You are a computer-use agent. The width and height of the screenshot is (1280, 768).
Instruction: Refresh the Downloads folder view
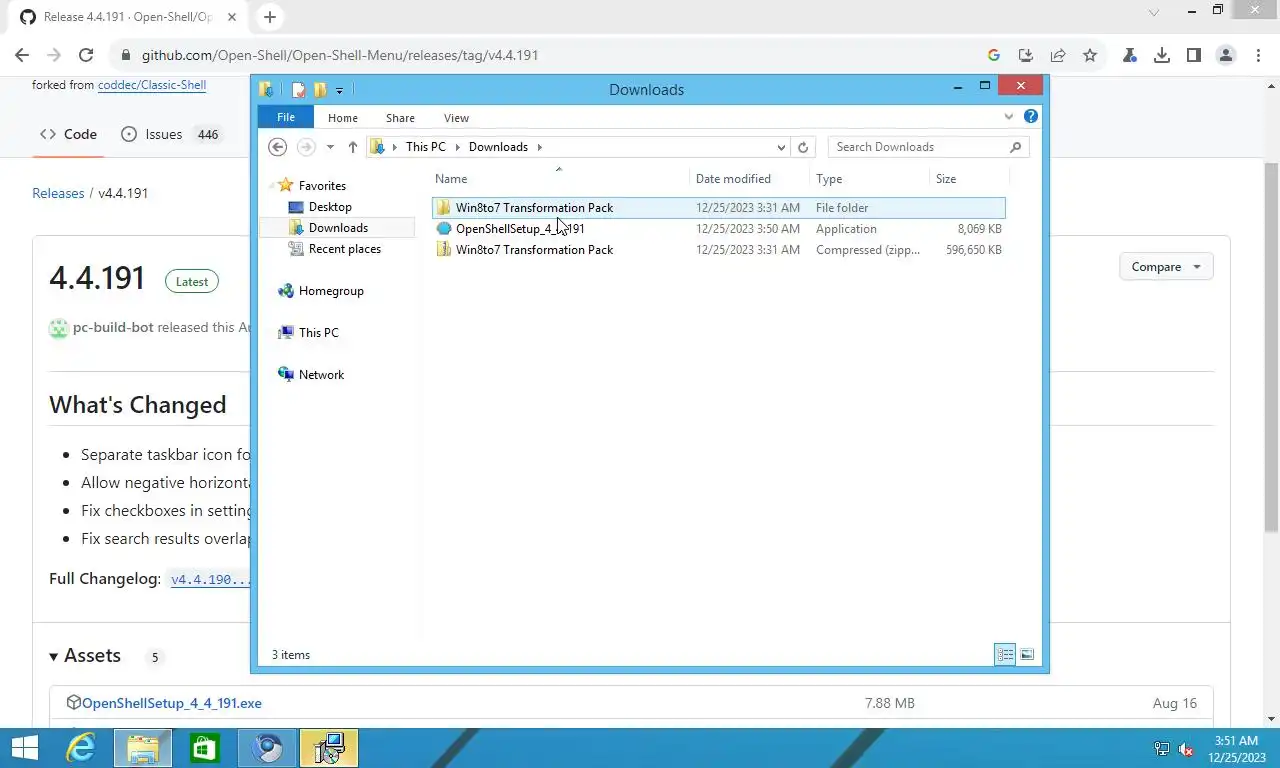[x=802, y=147]
